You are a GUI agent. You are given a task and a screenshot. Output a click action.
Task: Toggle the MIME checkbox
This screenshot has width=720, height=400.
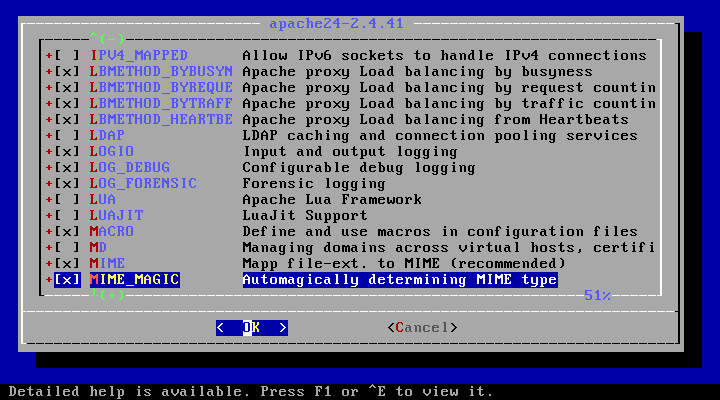coord(67,264)
